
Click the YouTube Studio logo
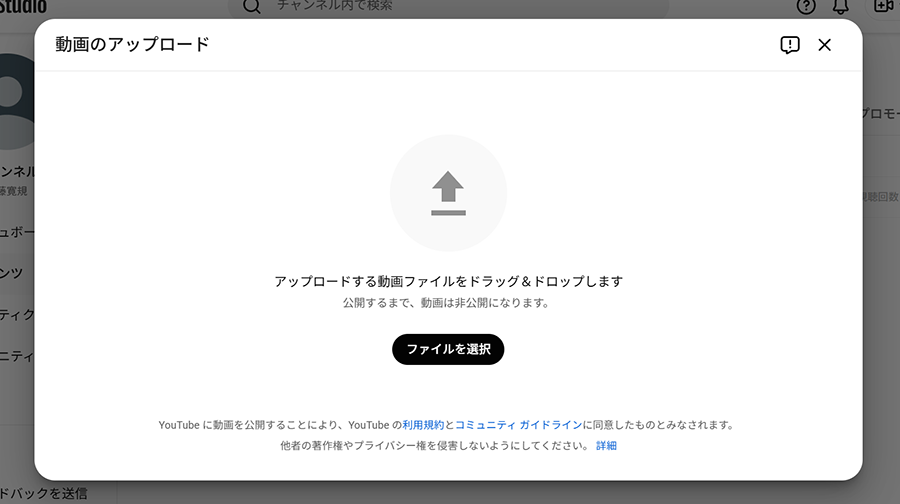22,6
